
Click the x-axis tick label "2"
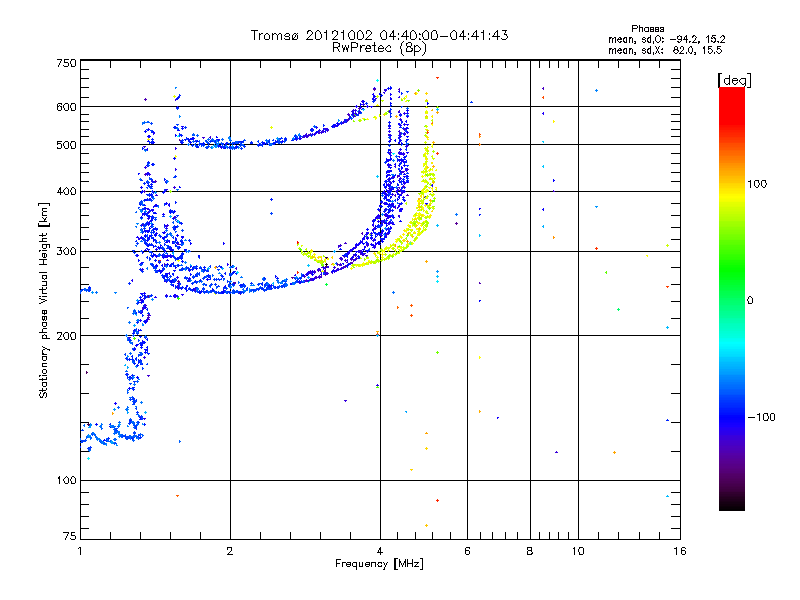click(230, 551)
